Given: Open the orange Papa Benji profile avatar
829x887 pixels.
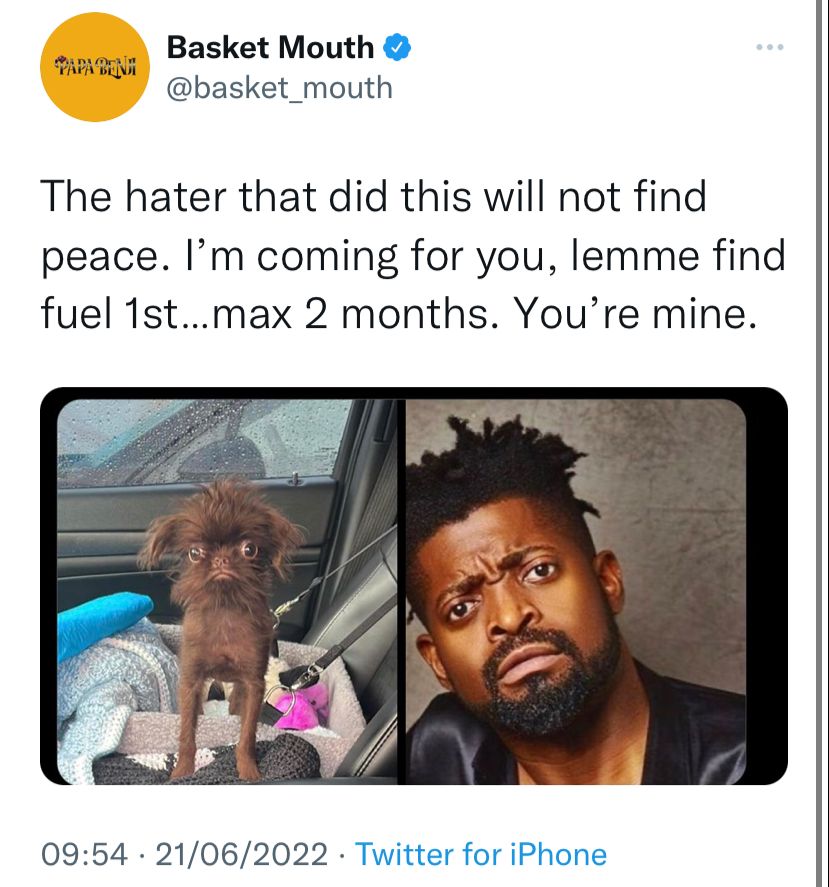Looking at the screenshot, I should 95,67.
